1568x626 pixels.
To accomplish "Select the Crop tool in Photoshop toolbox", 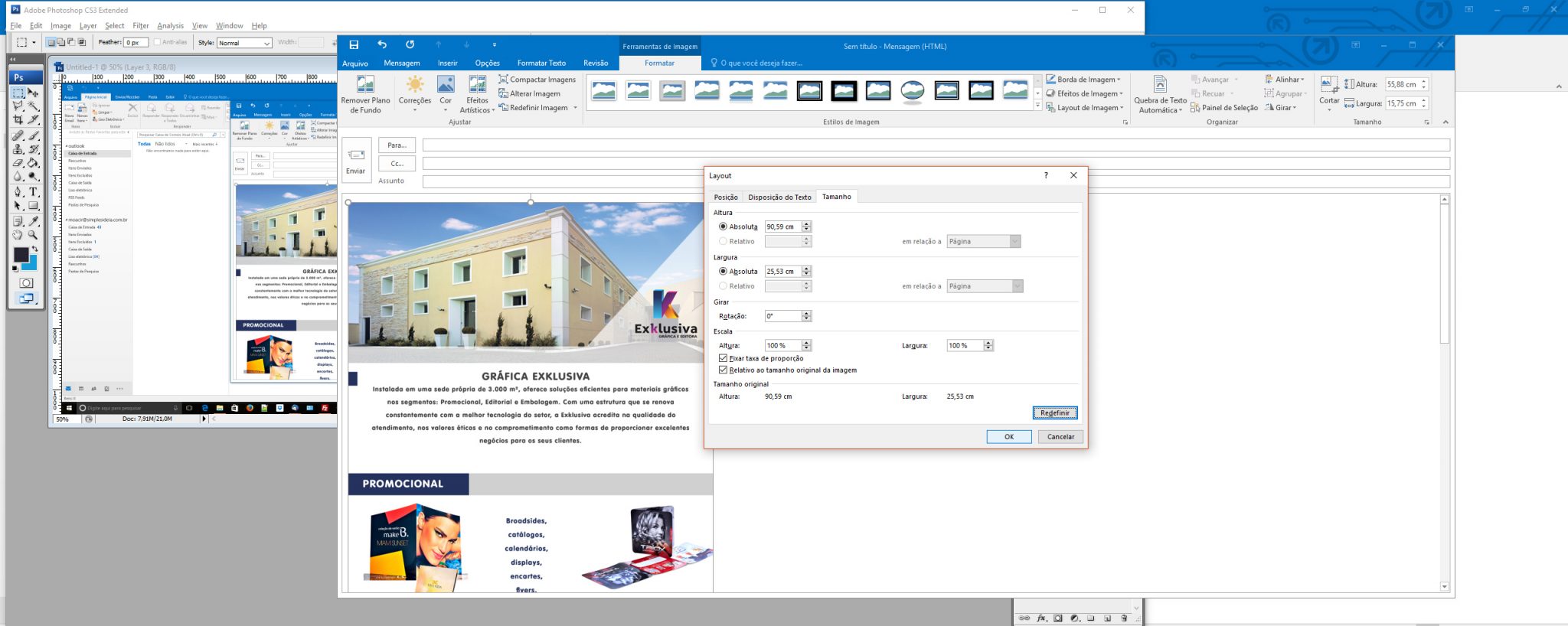I will (x=18, y=120).
